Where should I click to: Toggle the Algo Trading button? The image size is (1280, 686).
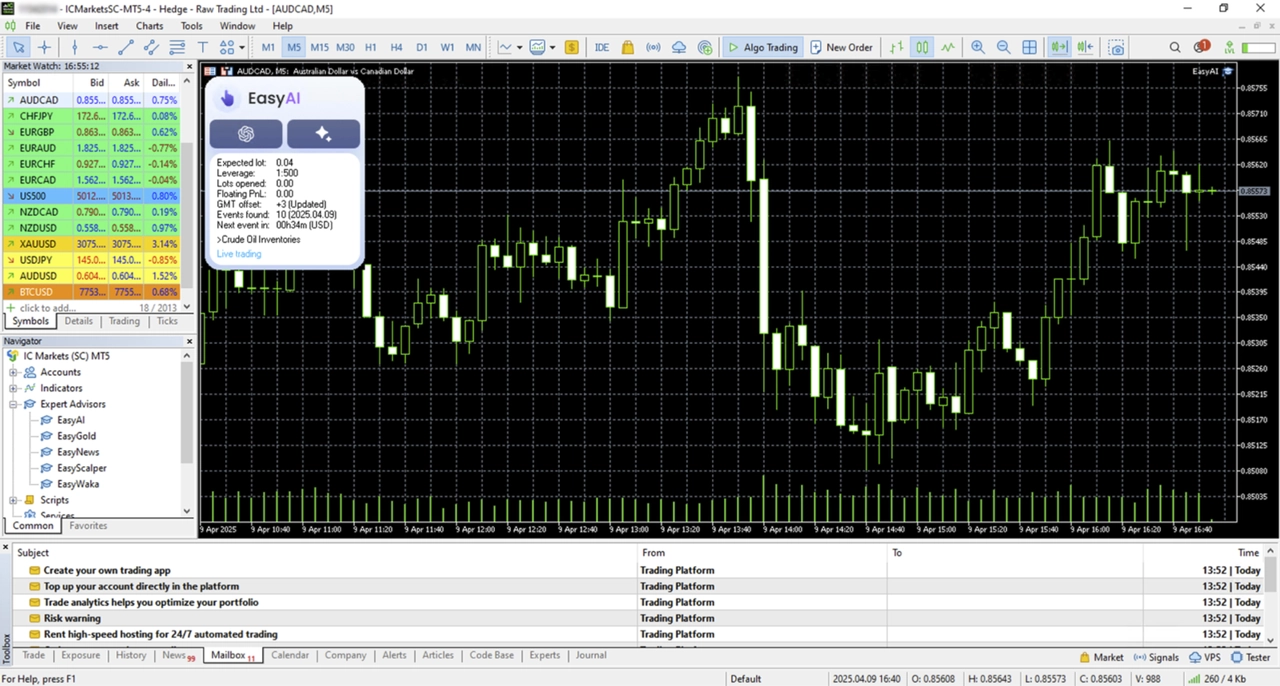[x=762, y=47]
